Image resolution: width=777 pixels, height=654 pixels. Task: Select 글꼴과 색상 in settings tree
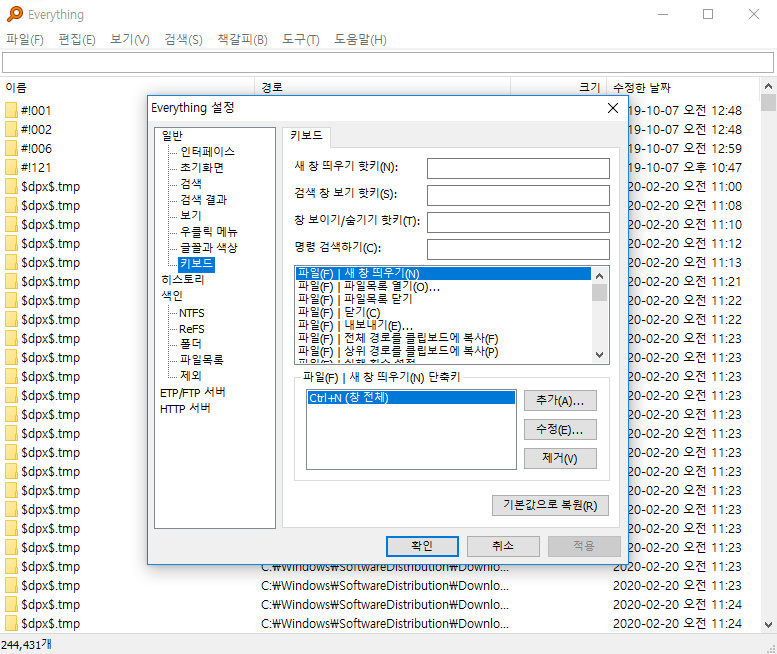tap(209, 247)
